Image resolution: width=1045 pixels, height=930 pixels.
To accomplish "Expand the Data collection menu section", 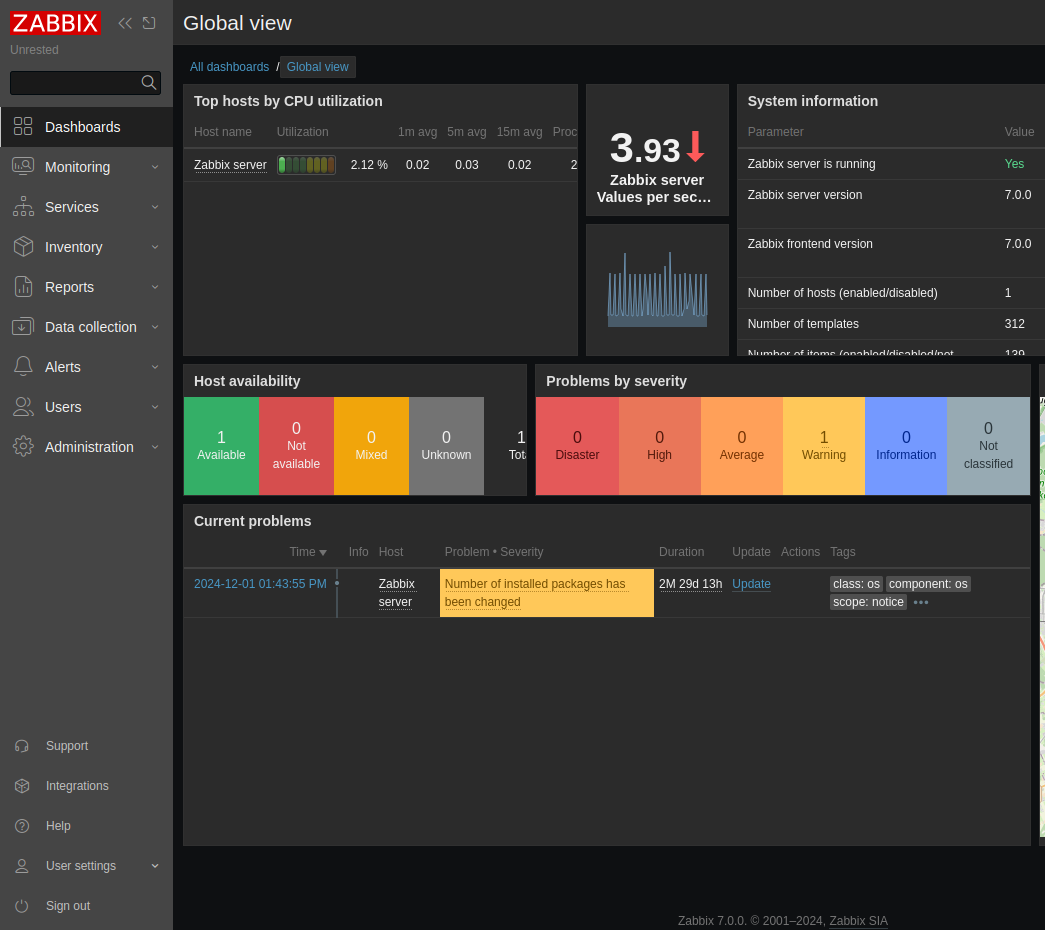I will pyautogui.click(x=90, y=327).
